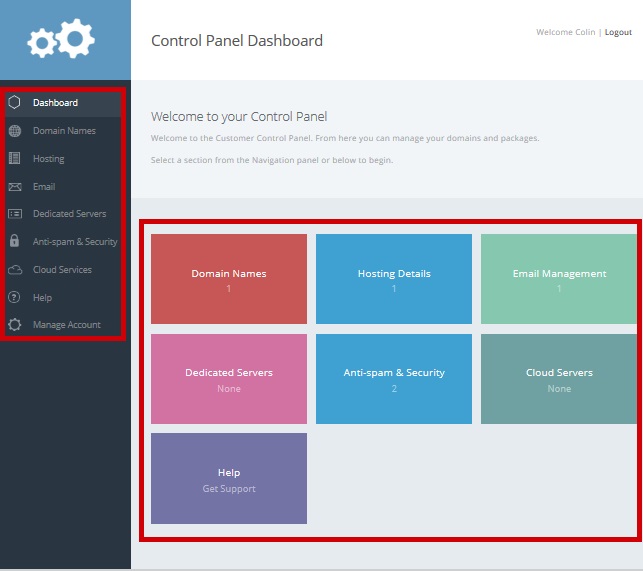This screenshot has width=643, height=571.
Task: Open the purple Help Get Support tile
Action: 229,479
